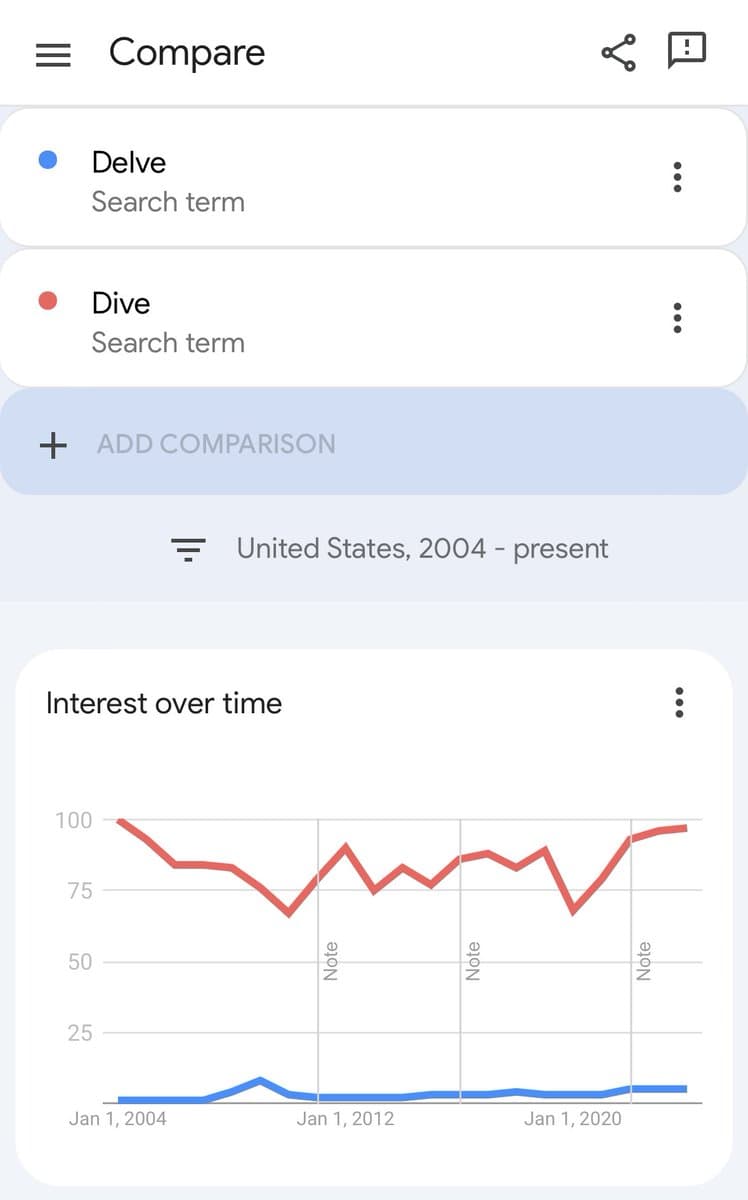Click the blue Delve color dot
This screenshot has height=1200, width=748.
coord(47,159)
